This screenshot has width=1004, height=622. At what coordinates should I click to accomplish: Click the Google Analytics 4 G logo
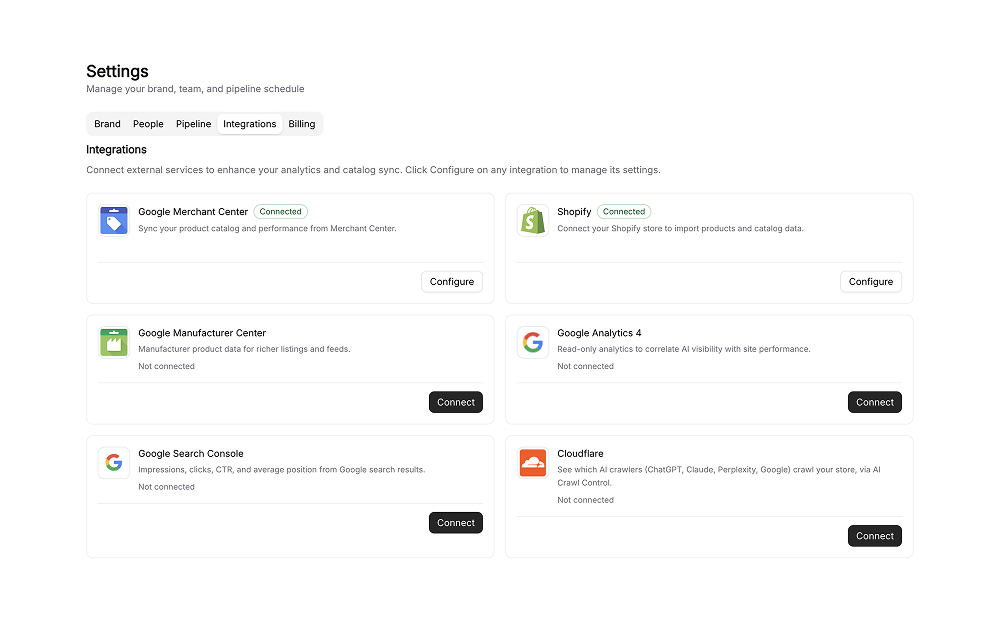(x=533, y=342)
